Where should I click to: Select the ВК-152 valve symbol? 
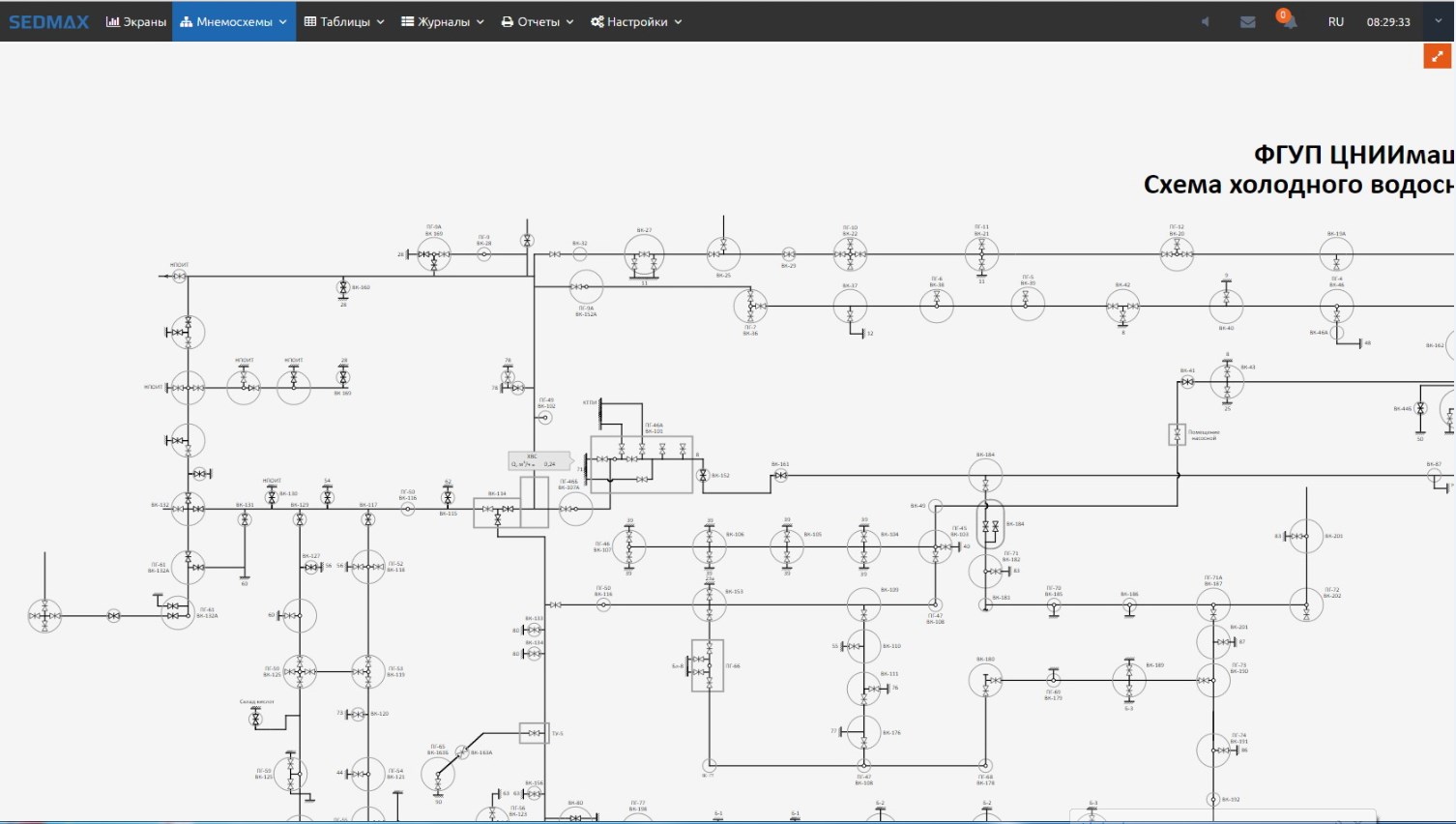click(x=703, y=476)
